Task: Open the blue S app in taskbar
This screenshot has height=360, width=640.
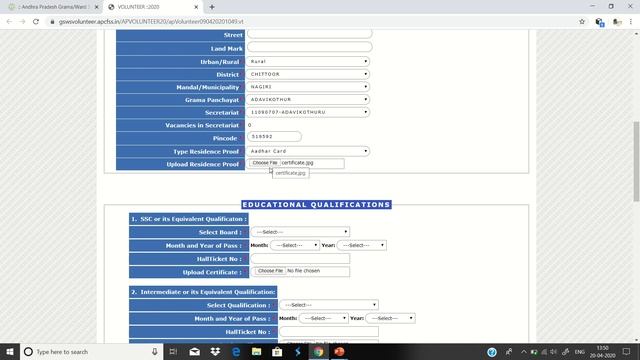Action: pos(298,351)
